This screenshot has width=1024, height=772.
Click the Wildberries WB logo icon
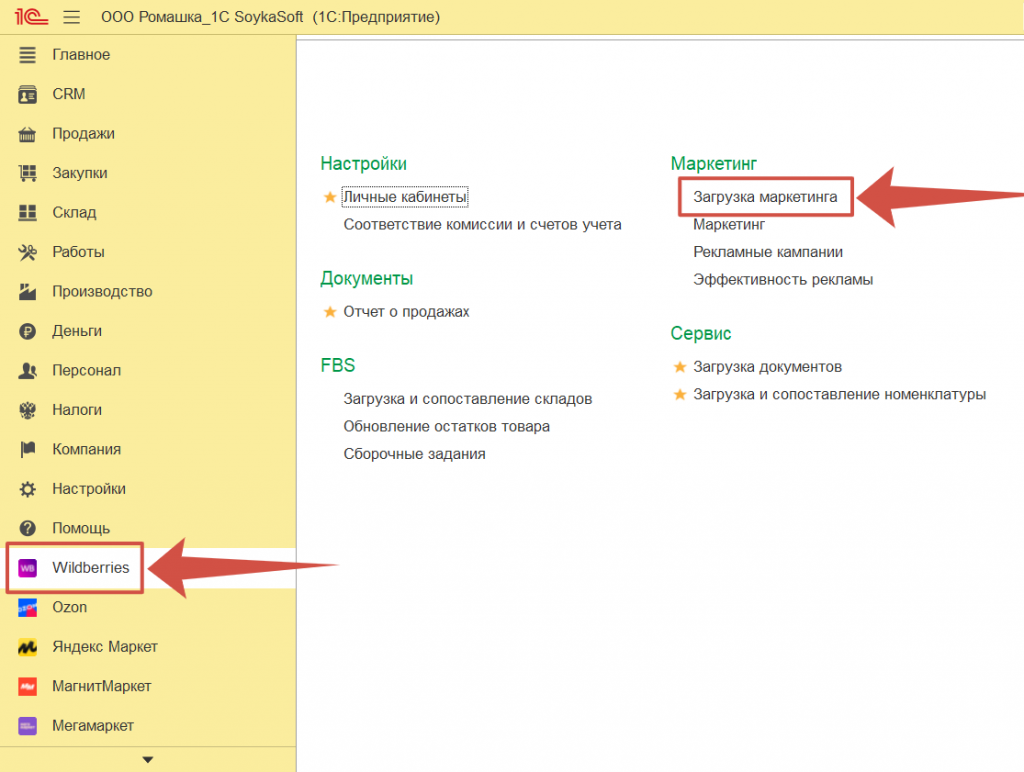click(x=29, y=568)
